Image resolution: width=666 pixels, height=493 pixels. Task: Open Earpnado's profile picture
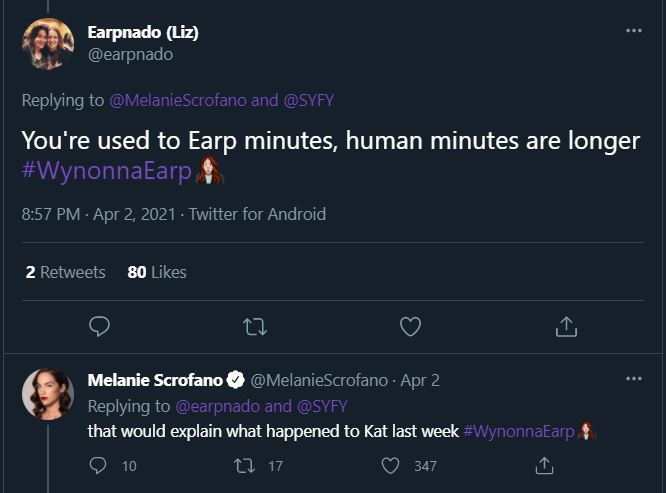click(48, 44)
